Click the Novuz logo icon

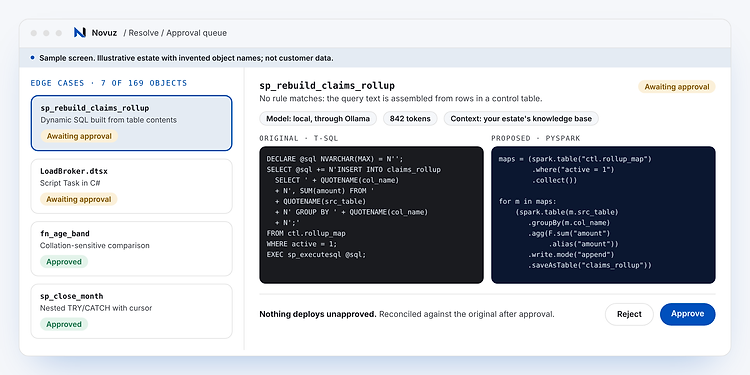79,33
